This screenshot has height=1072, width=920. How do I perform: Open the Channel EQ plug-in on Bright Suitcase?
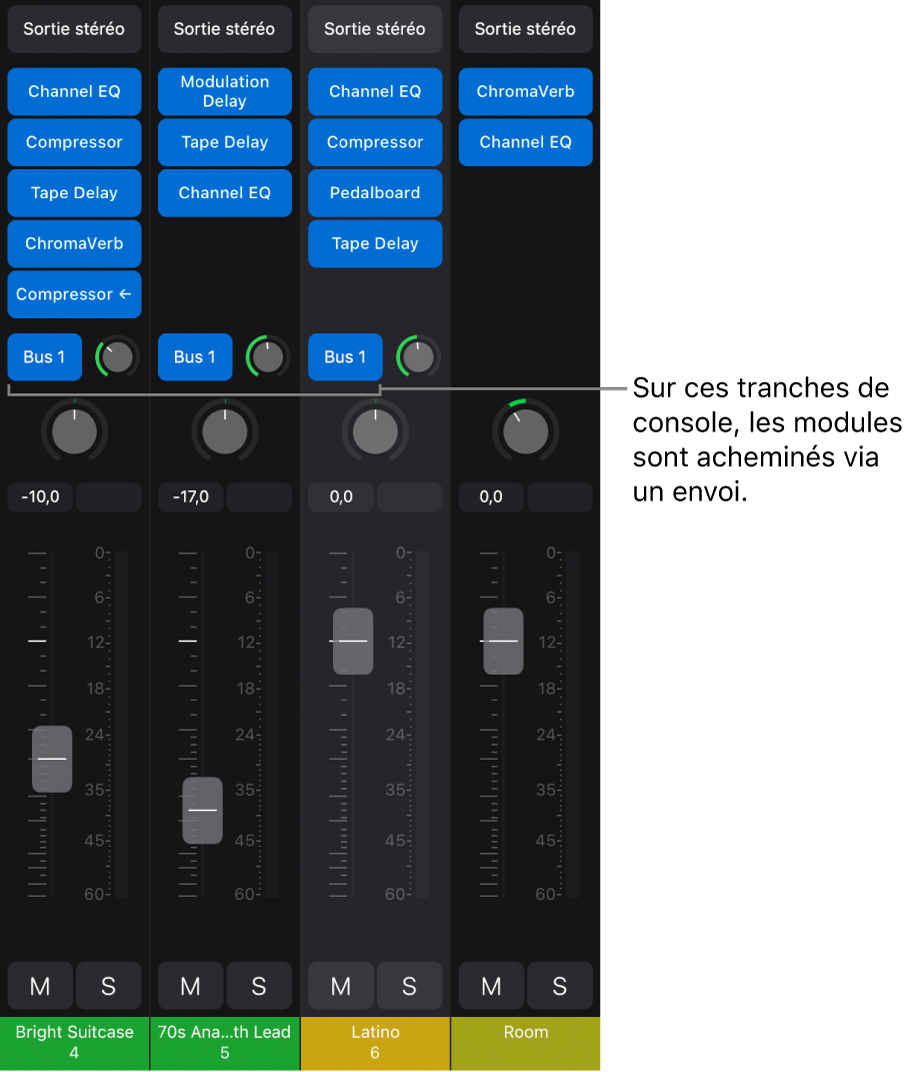[x=74, y=91]
